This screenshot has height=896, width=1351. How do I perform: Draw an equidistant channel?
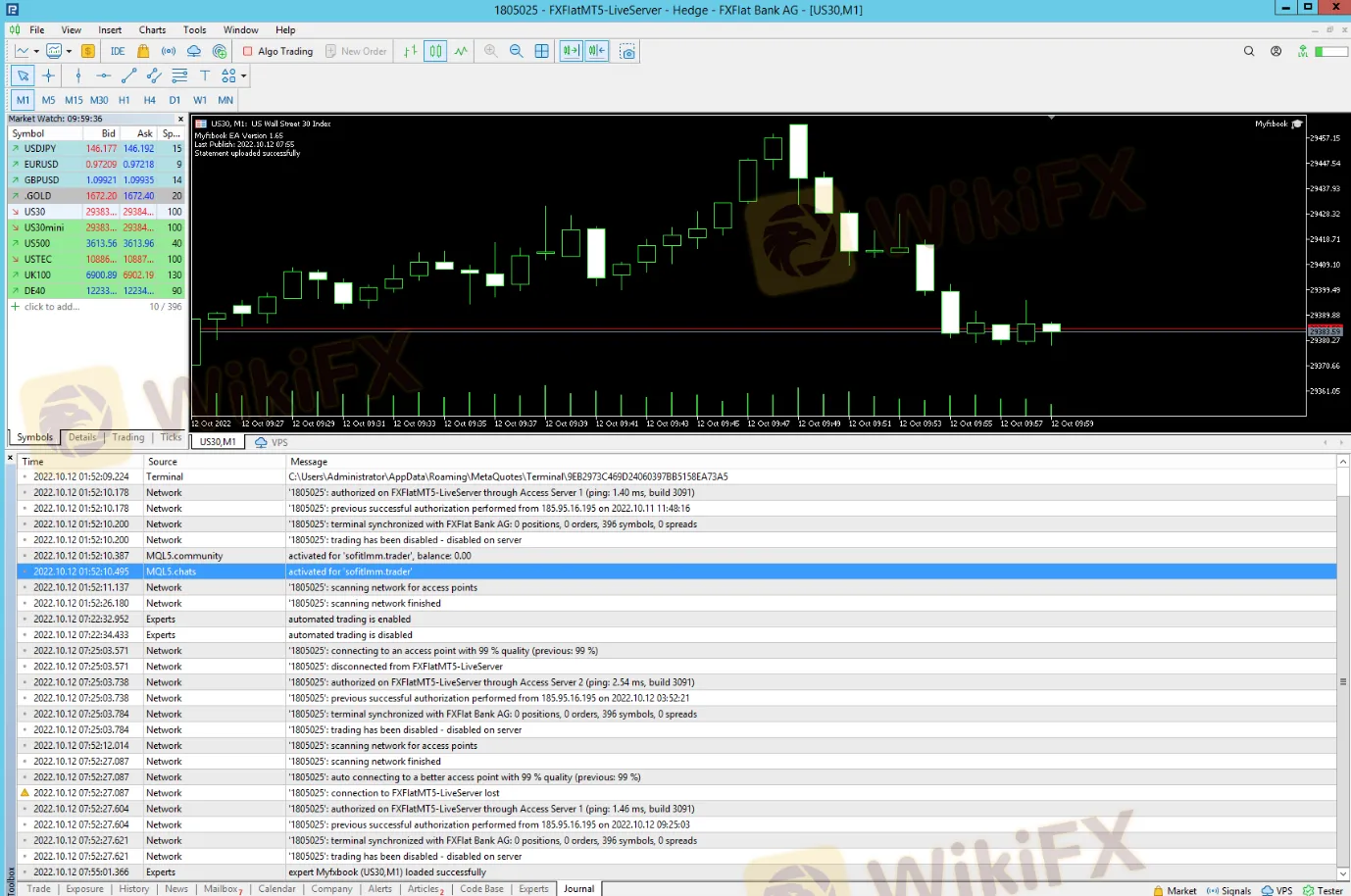click(x=154, y=75)
